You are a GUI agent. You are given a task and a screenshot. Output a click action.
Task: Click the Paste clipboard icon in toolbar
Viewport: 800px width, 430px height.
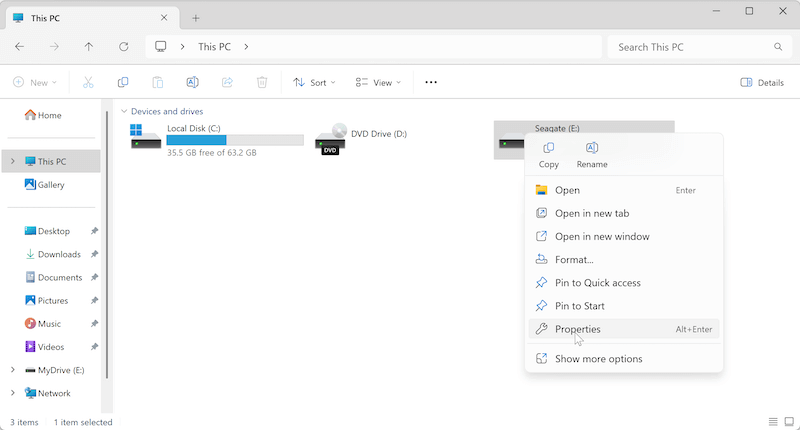[158, 82]
